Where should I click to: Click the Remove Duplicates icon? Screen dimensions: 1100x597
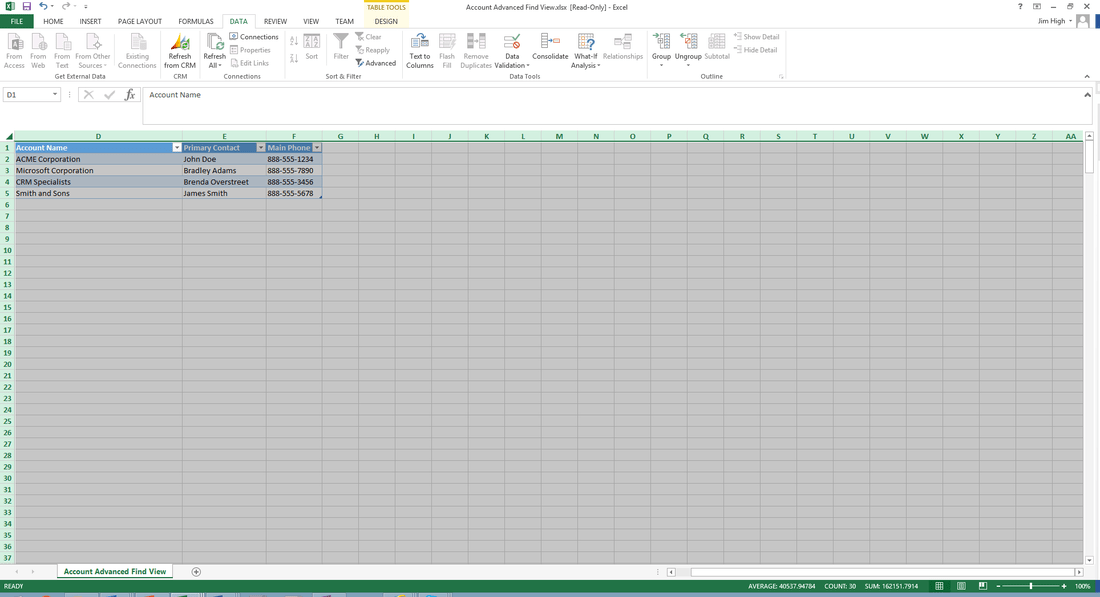(x=476, y=49)
